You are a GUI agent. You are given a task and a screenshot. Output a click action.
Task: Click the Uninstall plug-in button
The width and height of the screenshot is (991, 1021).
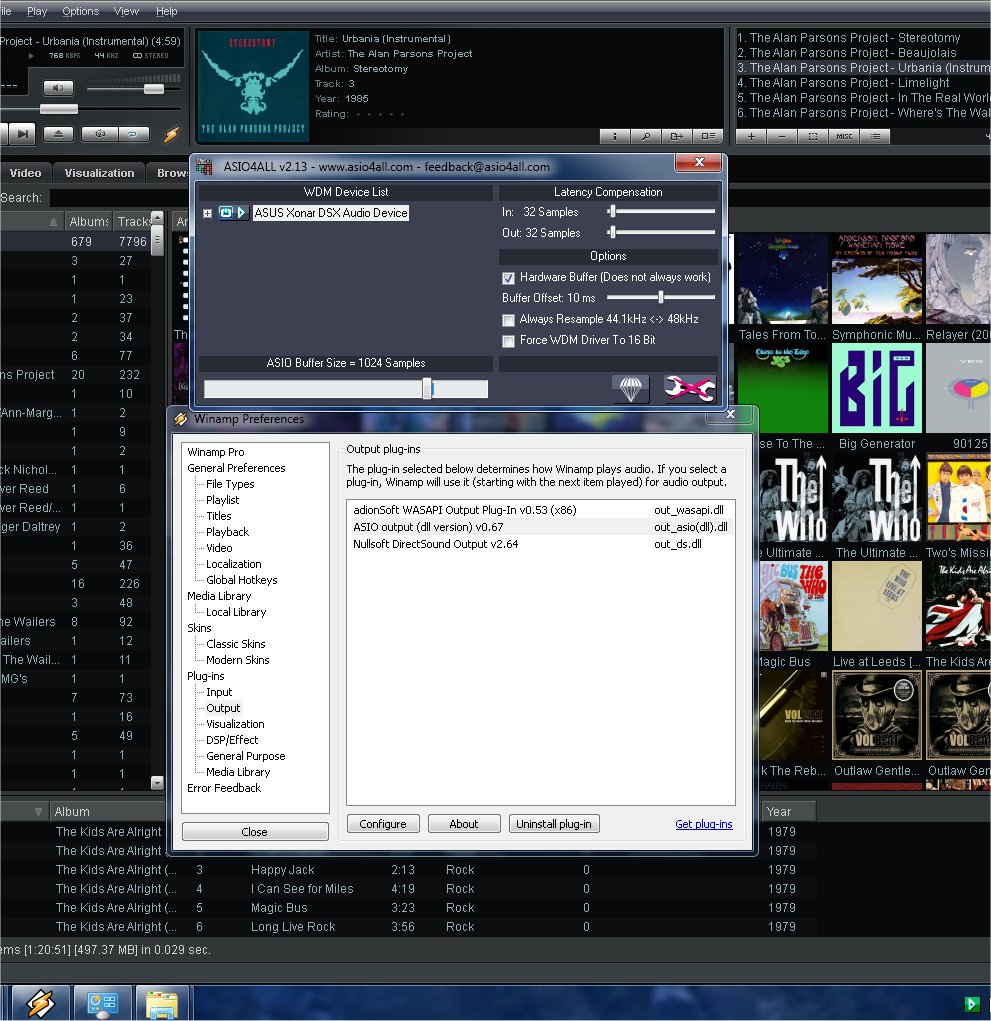point(553,824)
